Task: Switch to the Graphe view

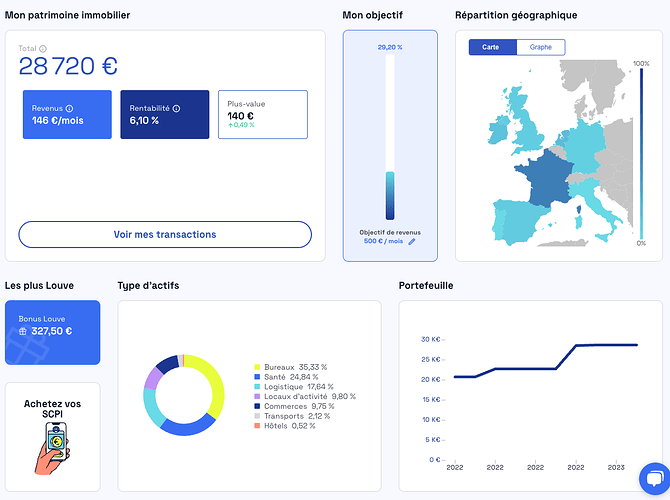Action: click(x=540, y=47)
